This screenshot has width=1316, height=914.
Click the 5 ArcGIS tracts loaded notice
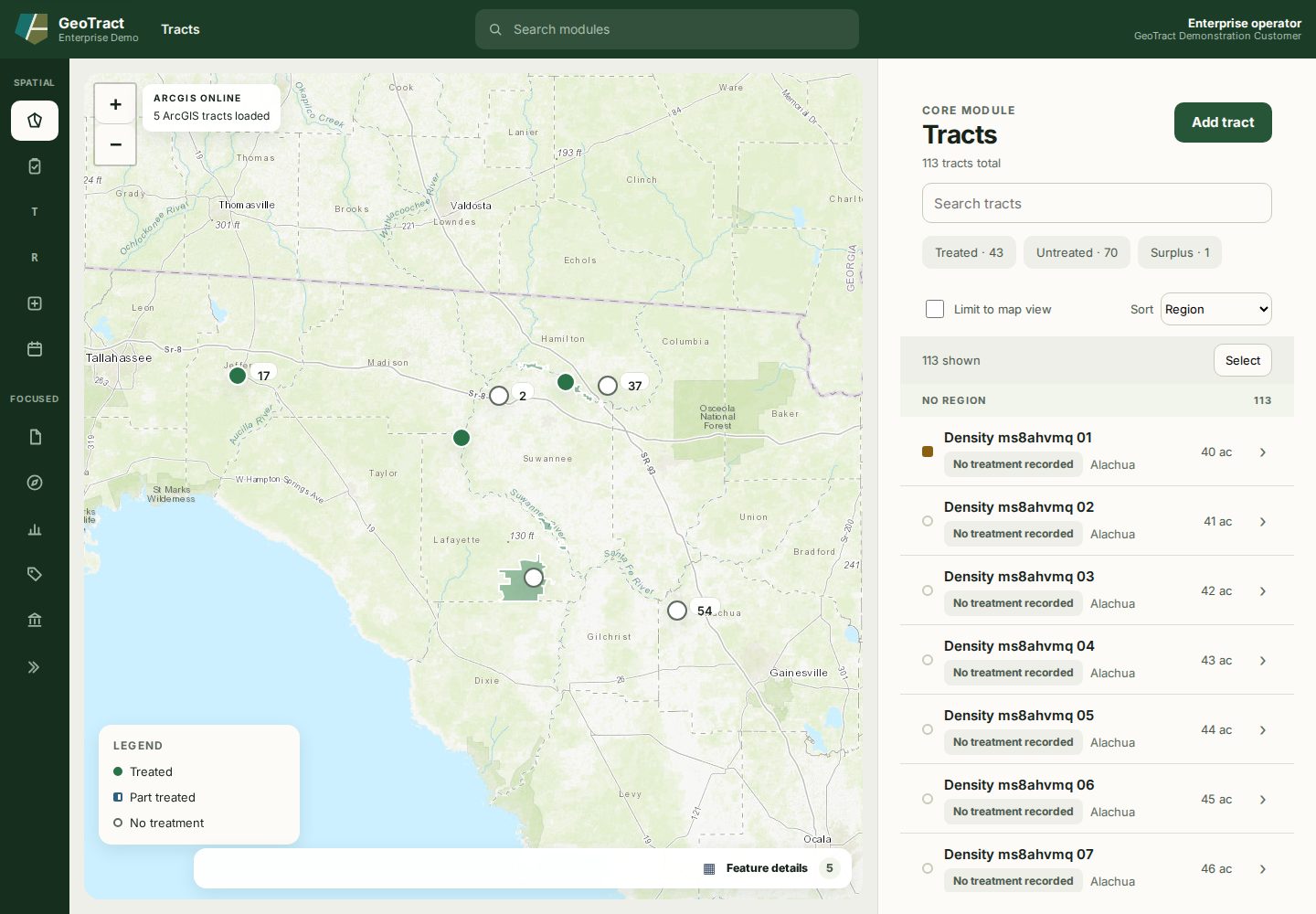212,116
